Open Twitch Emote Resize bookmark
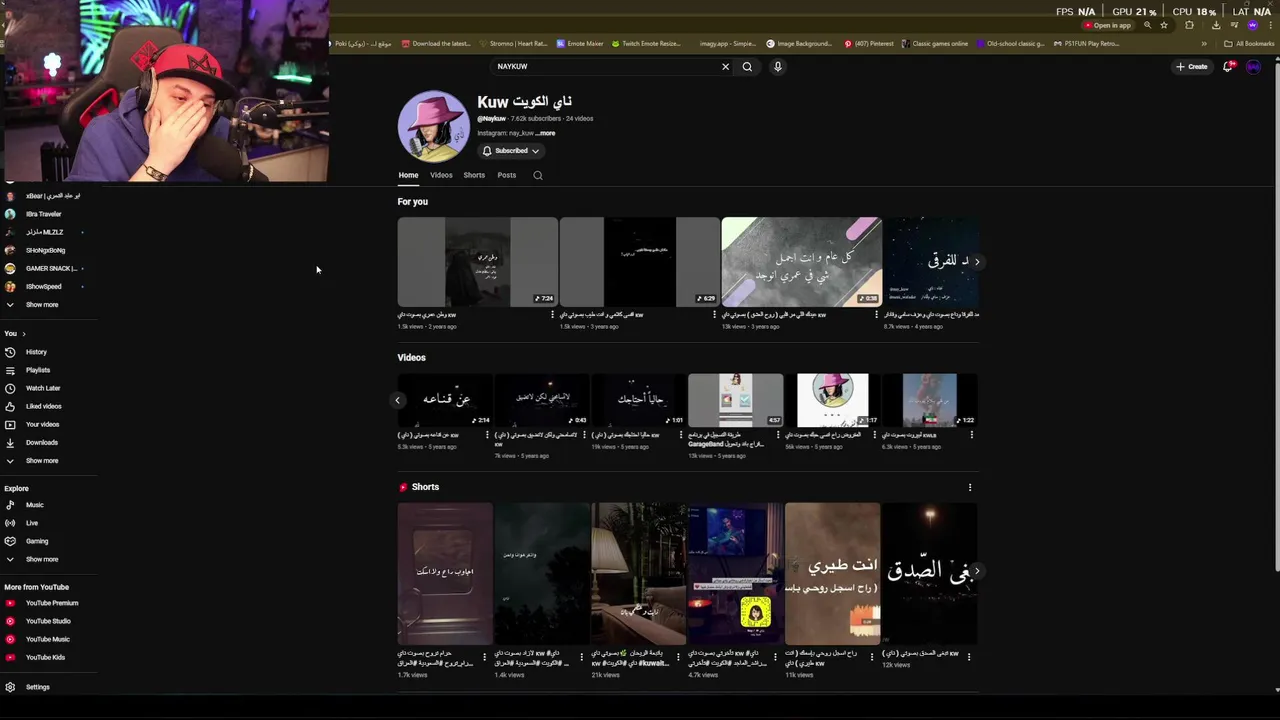 pos(646,44)
